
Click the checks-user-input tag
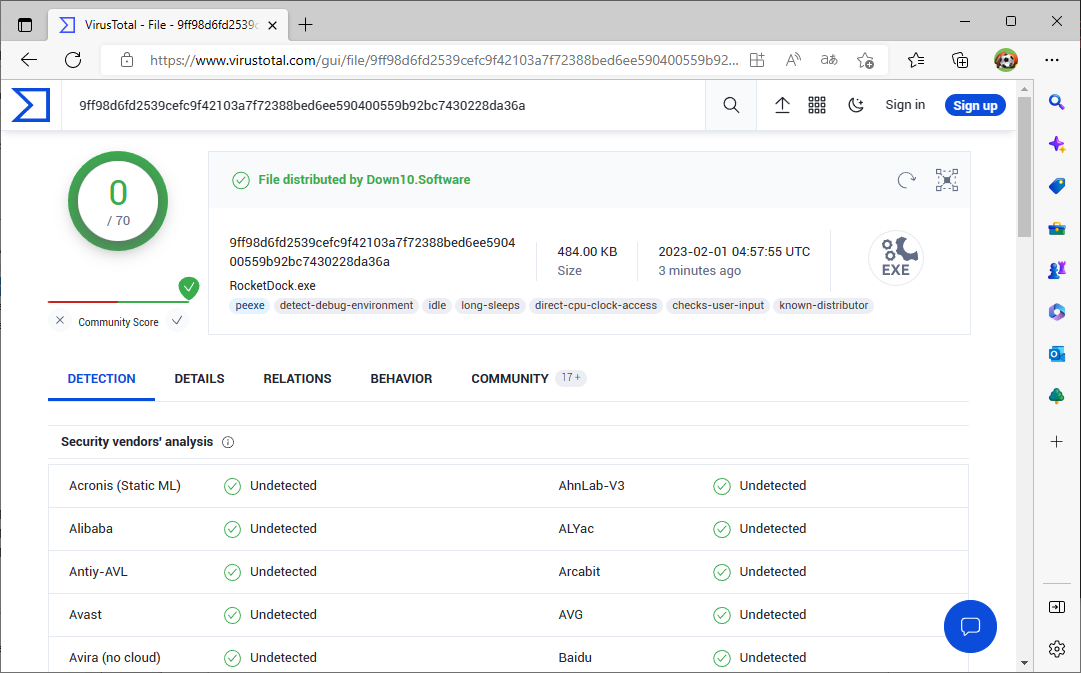click(718, 305)
